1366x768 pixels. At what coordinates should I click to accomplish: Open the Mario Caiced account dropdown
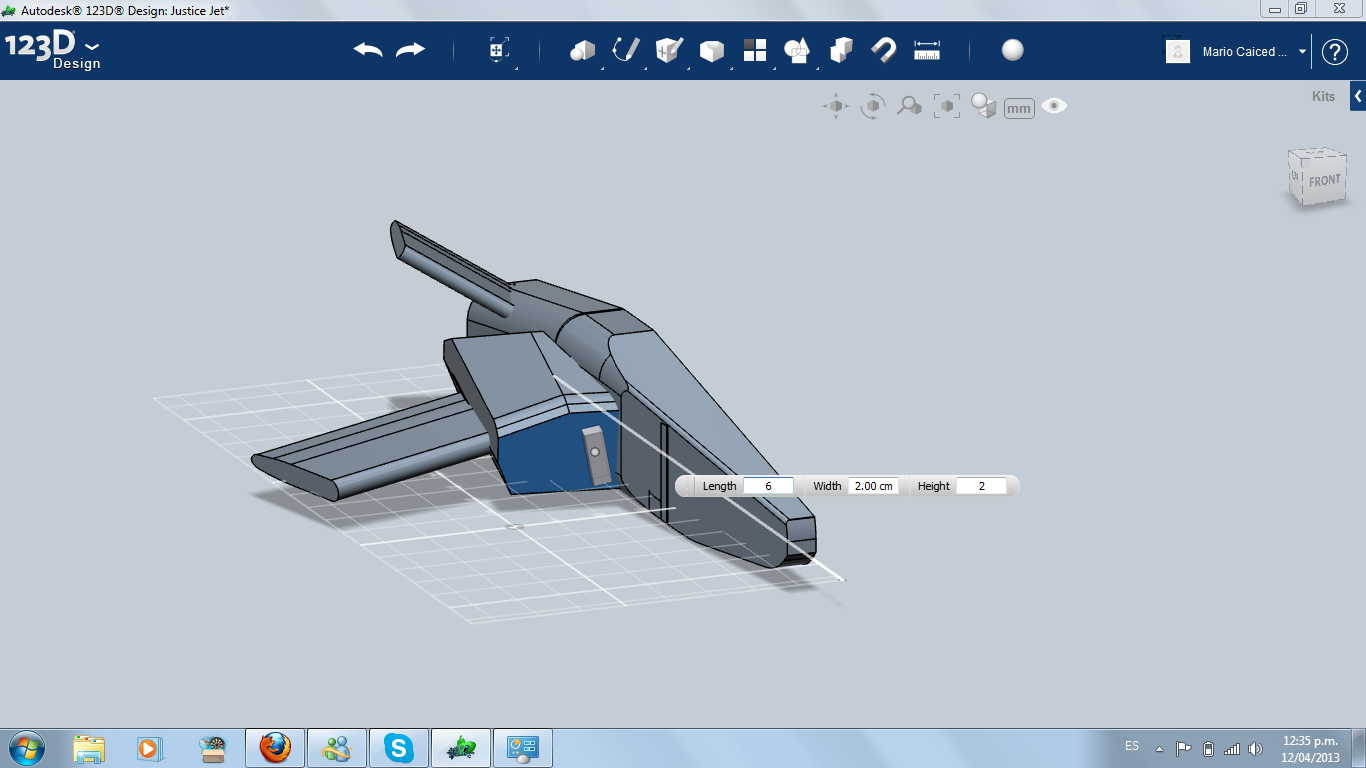1302,52
